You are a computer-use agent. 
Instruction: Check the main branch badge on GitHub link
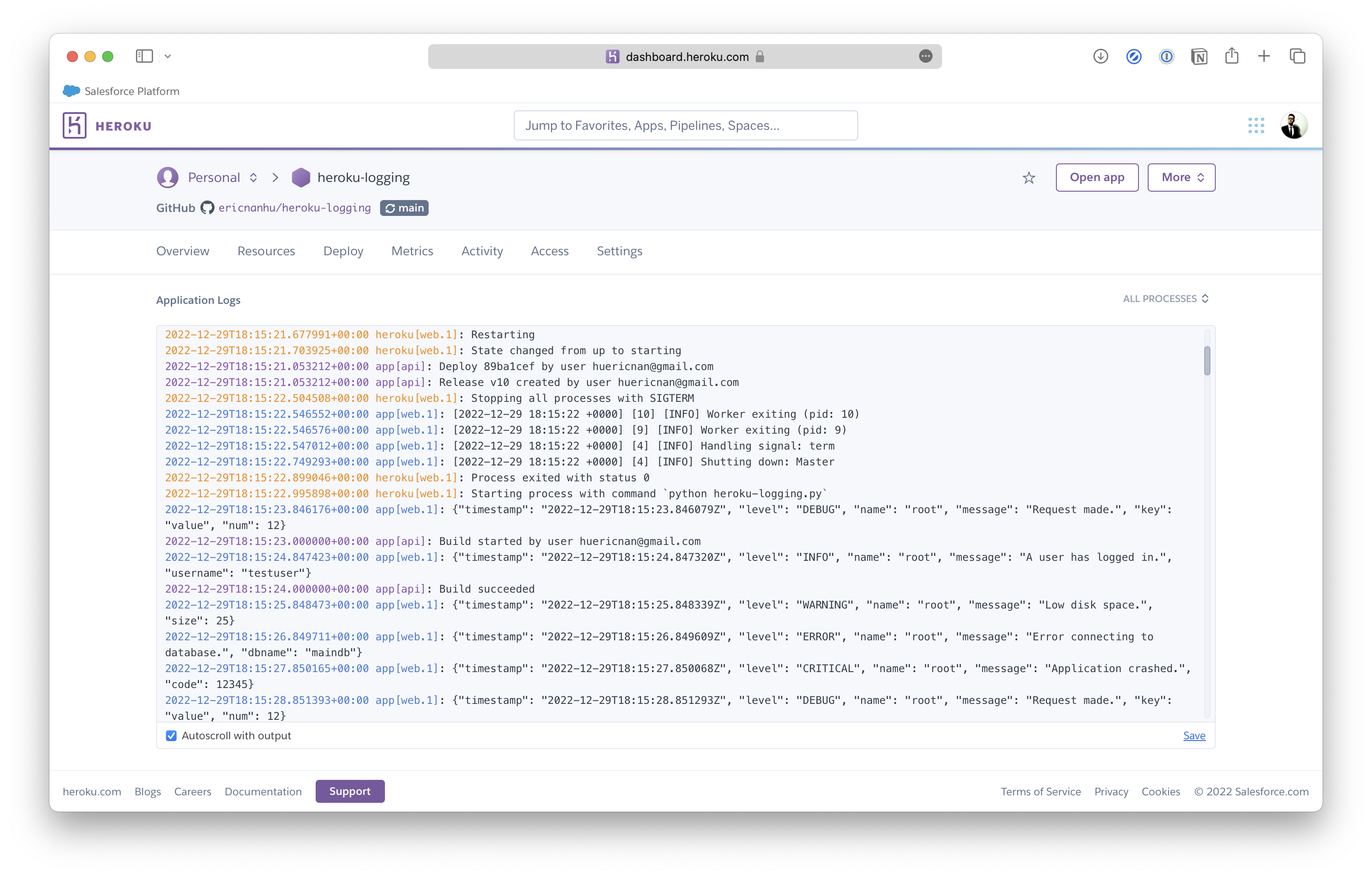[x=404, y=208]
